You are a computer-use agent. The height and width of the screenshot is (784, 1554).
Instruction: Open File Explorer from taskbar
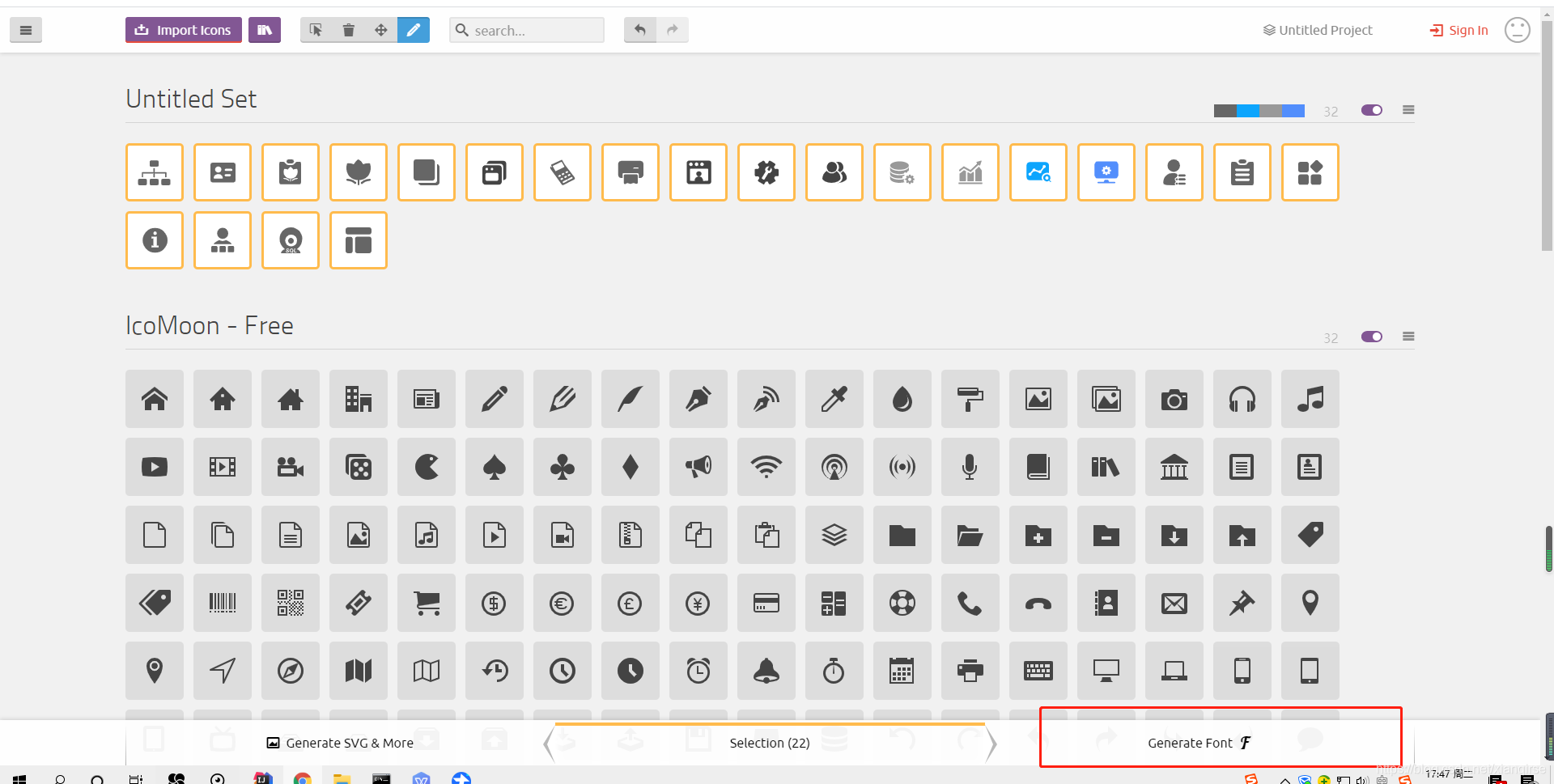pos(342,778)
